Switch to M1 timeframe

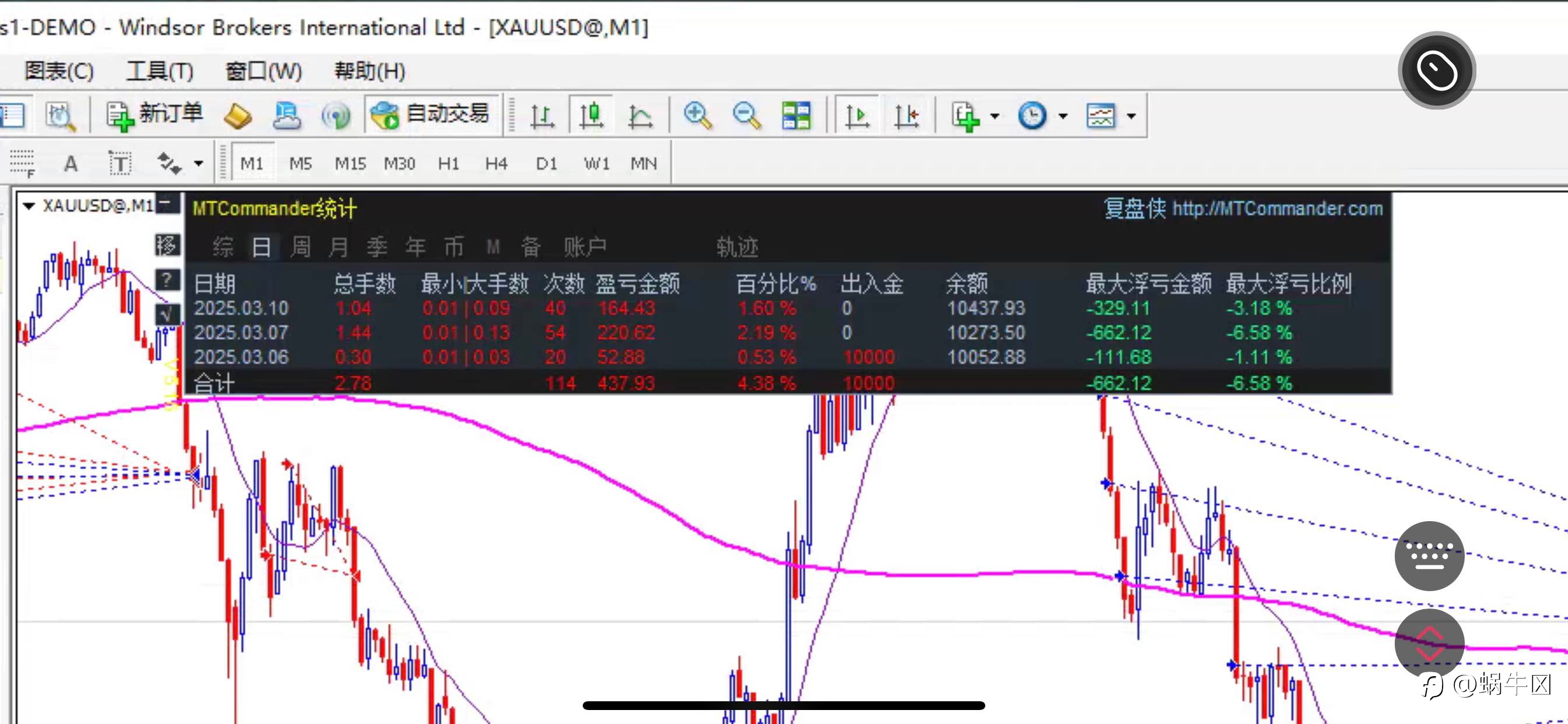[252, 164]
